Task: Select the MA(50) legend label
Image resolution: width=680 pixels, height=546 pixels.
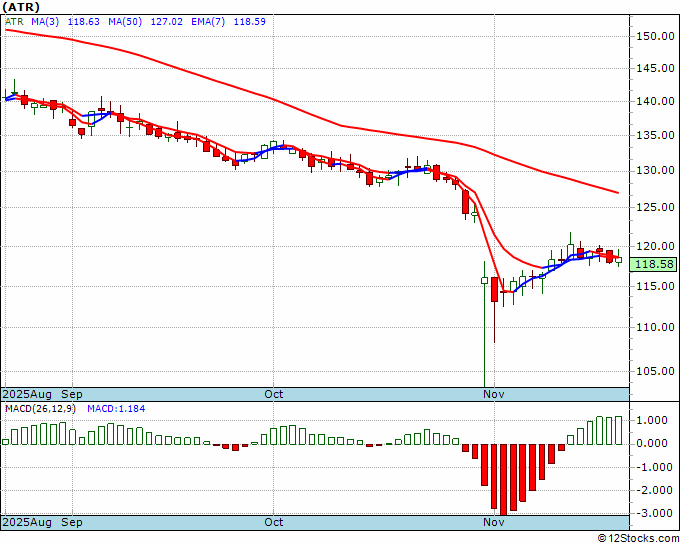Action: 125,22
